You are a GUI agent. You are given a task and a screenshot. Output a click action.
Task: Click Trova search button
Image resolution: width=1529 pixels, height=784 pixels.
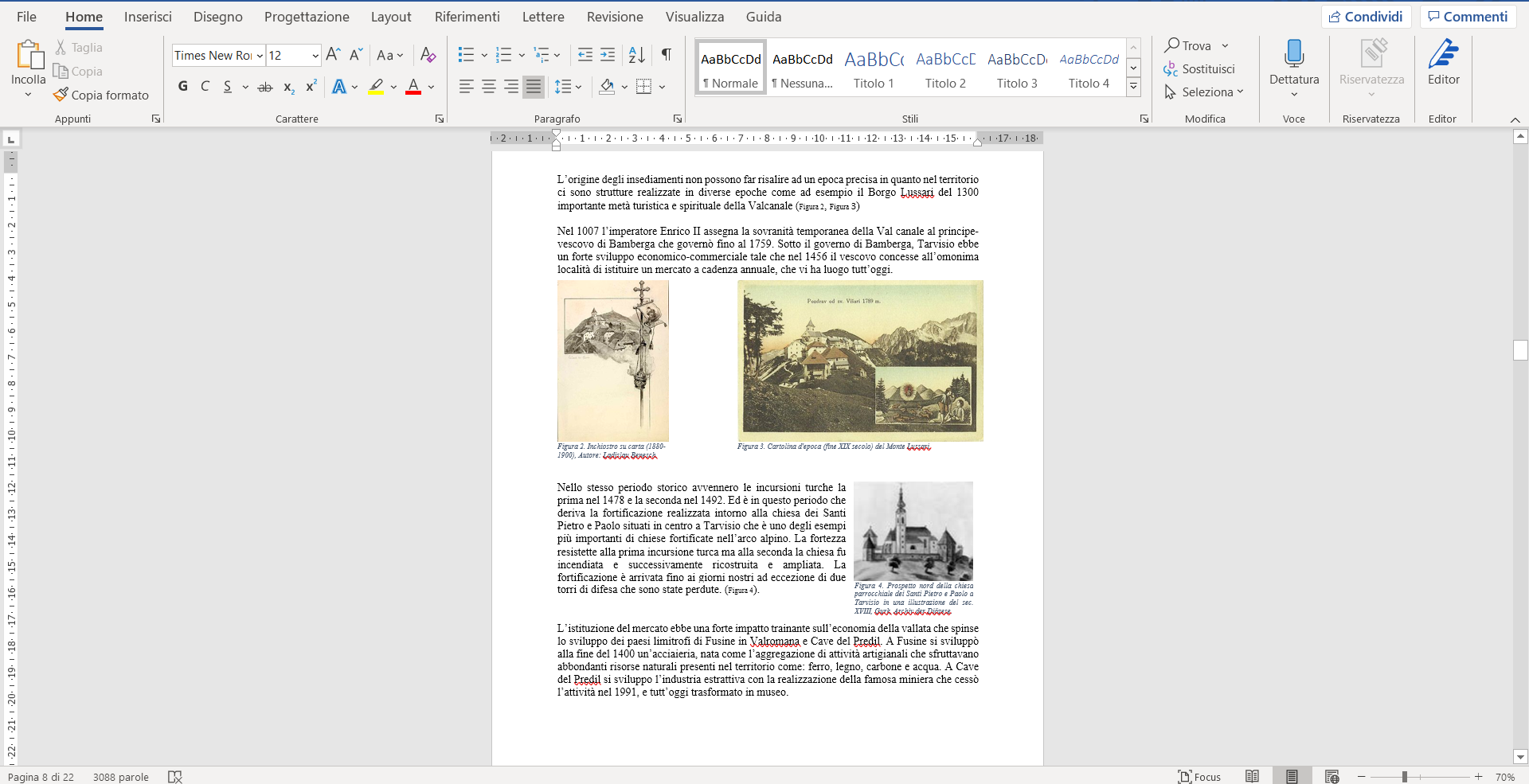pos(1187,46)
